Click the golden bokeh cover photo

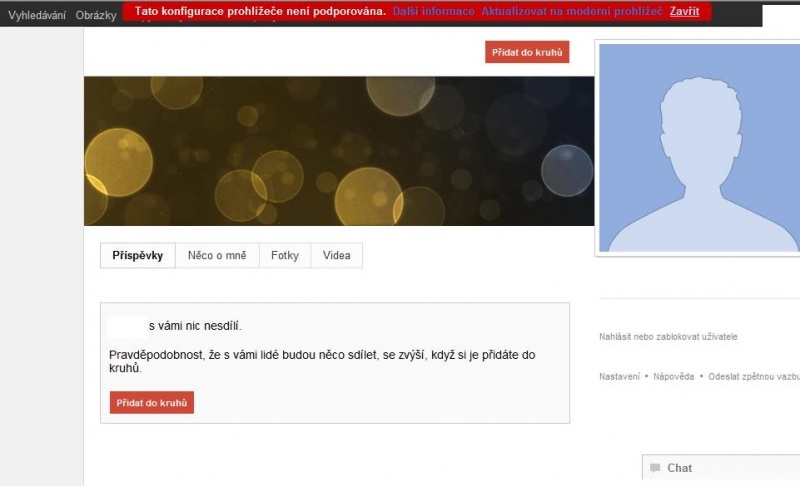(x=338, y=150)
